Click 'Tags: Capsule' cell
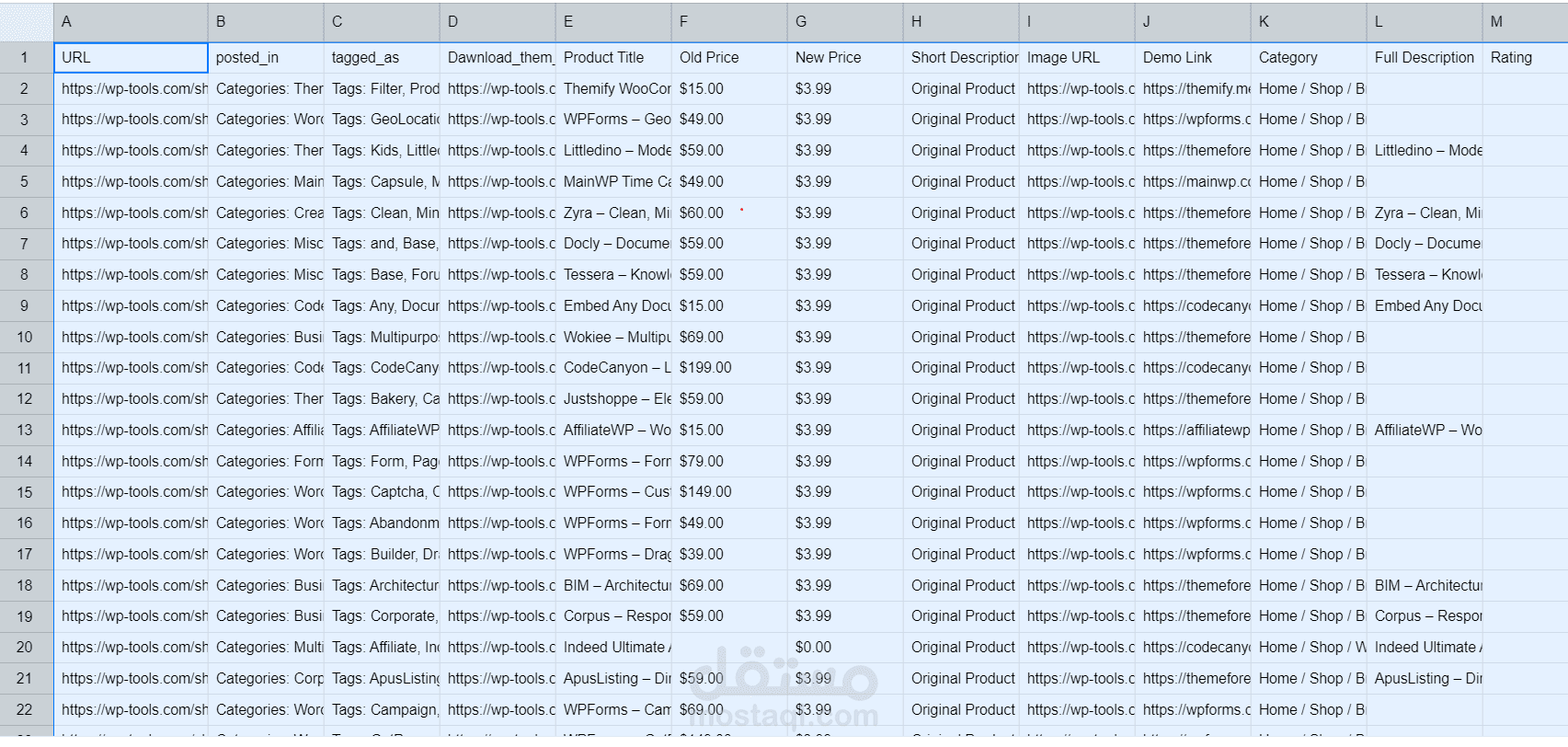1568x747 pixels. [382, 181]
